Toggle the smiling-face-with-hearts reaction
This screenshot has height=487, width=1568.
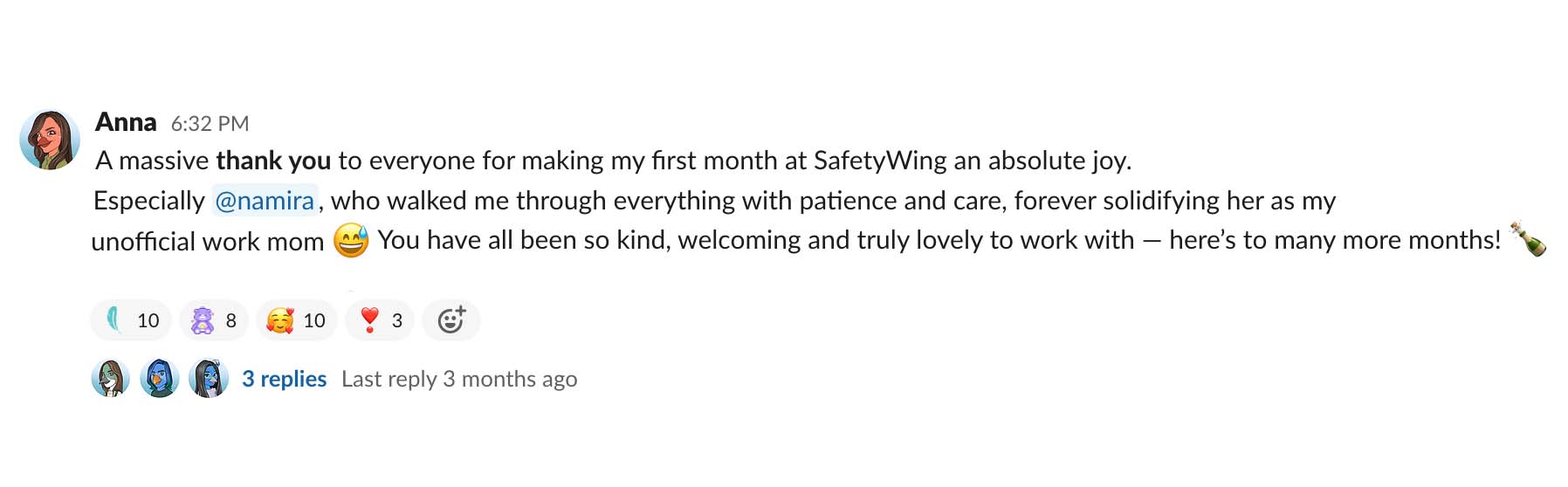(x=297, y=320)
